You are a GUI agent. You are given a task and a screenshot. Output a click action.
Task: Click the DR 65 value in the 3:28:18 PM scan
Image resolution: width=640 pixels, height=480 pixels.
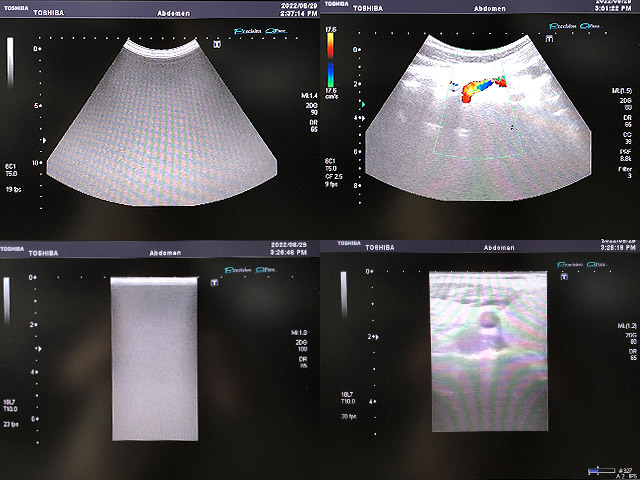tap(633, 354)
